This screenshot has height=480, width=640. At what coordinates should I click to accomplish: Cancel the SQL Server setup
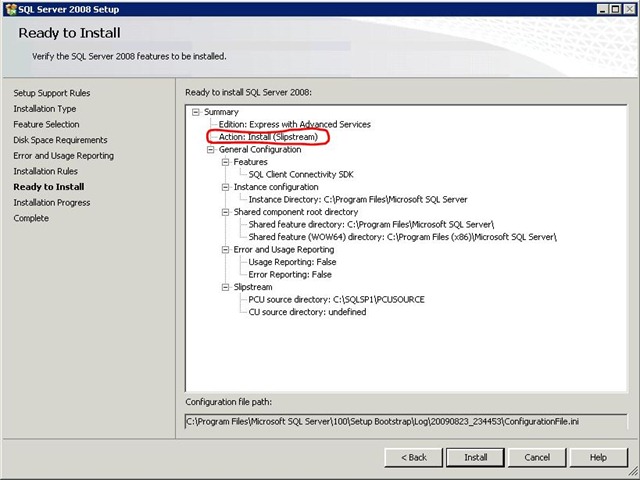(x=537, y=458)
